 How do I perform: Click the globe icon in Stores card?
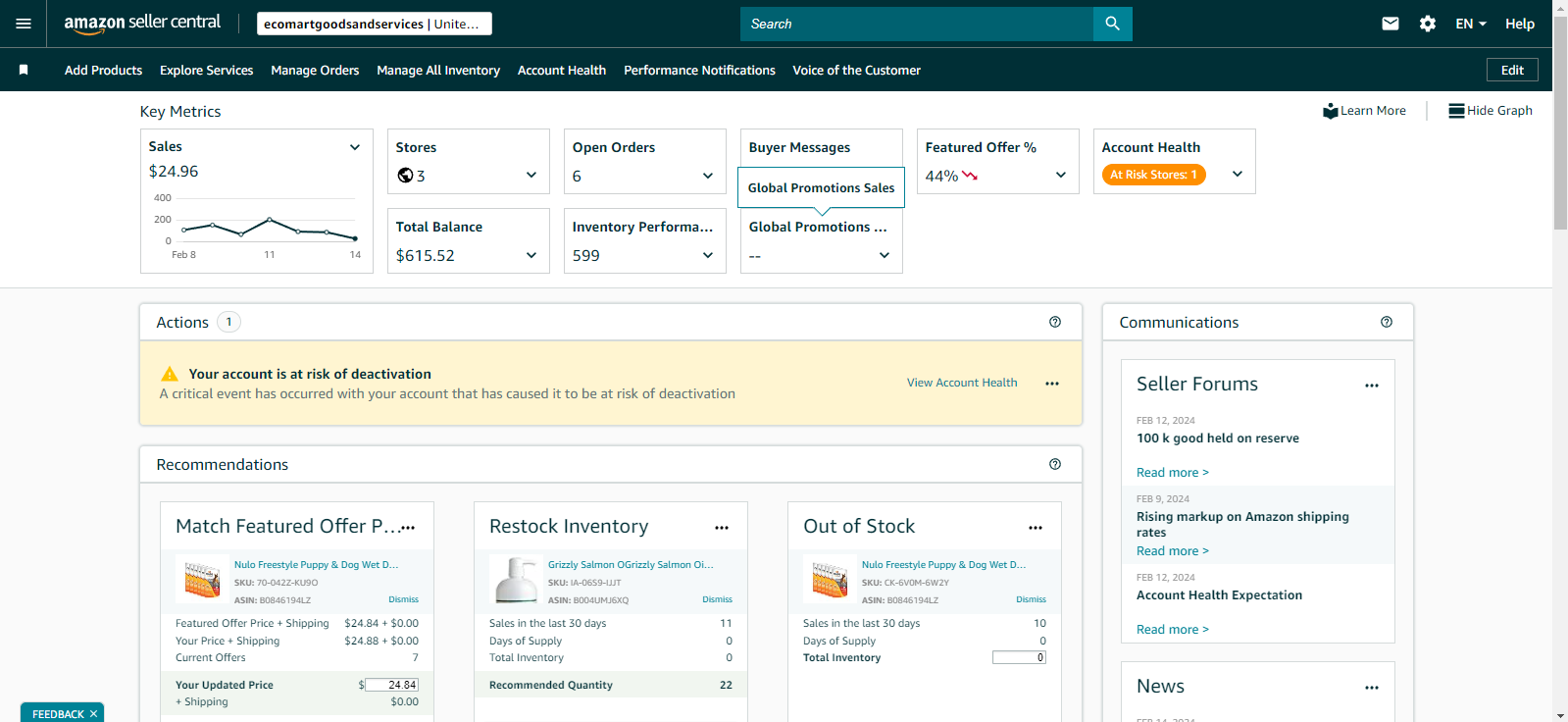pos(405,176)
